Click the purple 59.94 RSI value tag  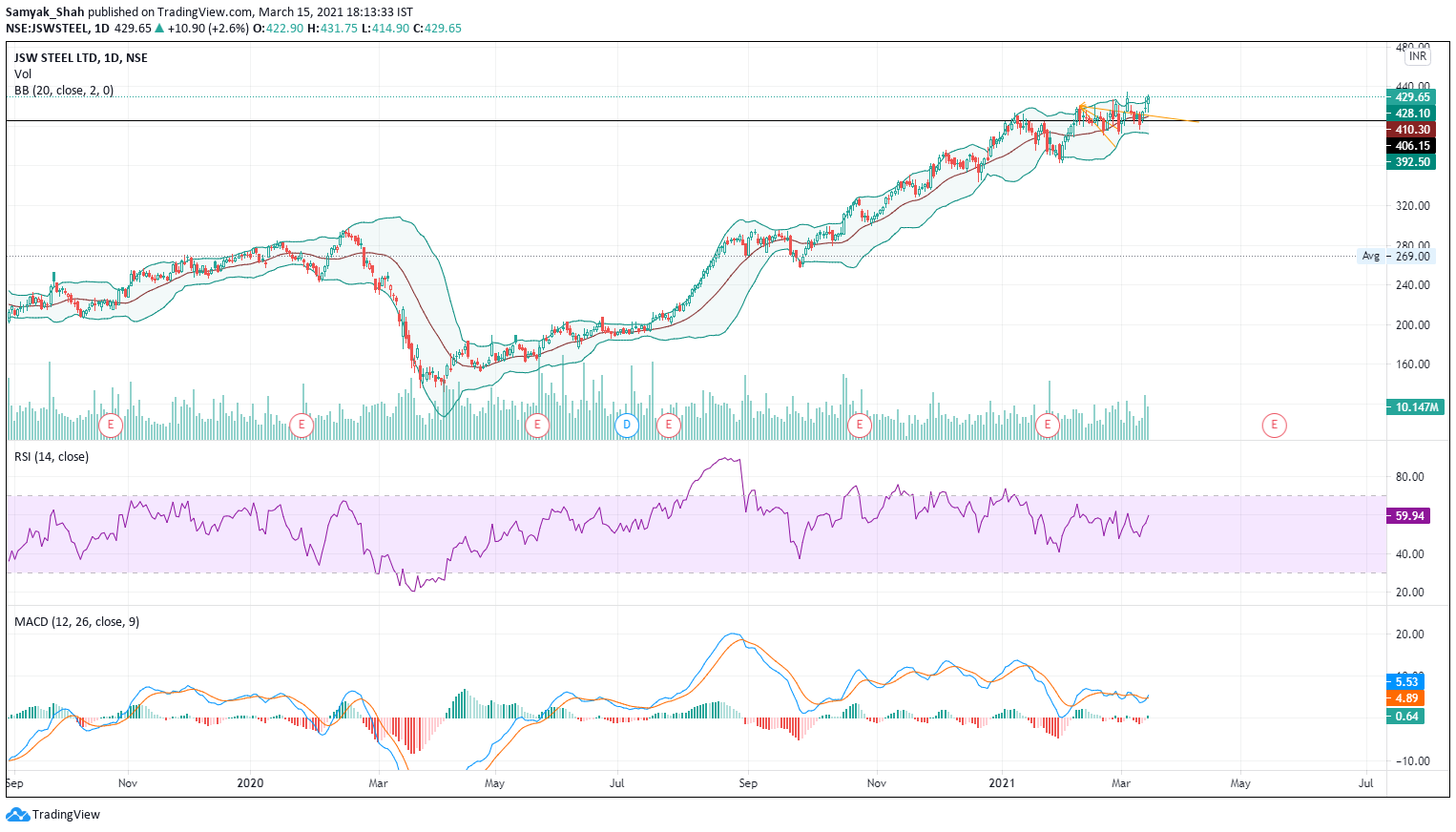(x=1408, y=516)
